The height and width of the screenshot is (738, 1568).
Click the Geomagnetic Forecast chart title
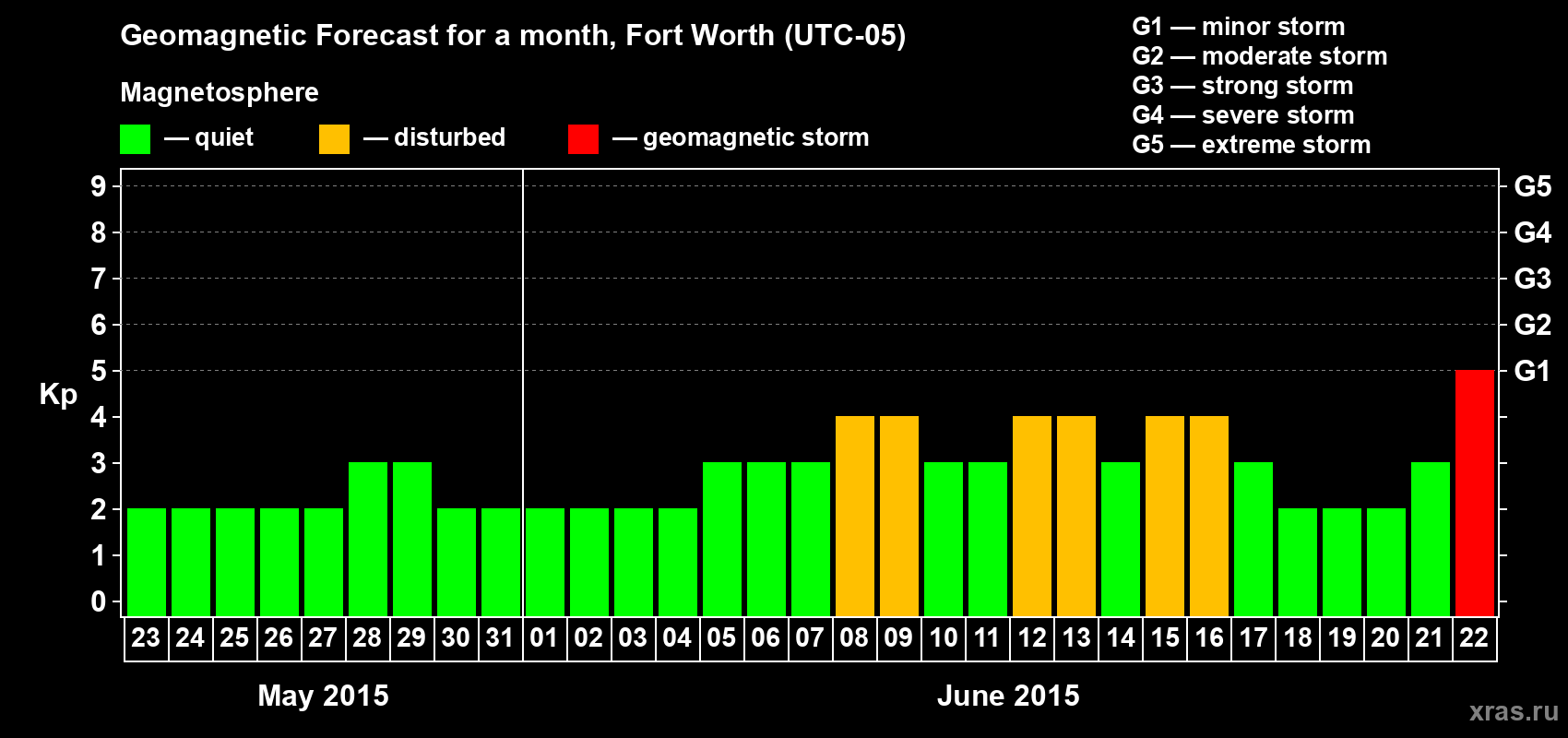[513, 36]
